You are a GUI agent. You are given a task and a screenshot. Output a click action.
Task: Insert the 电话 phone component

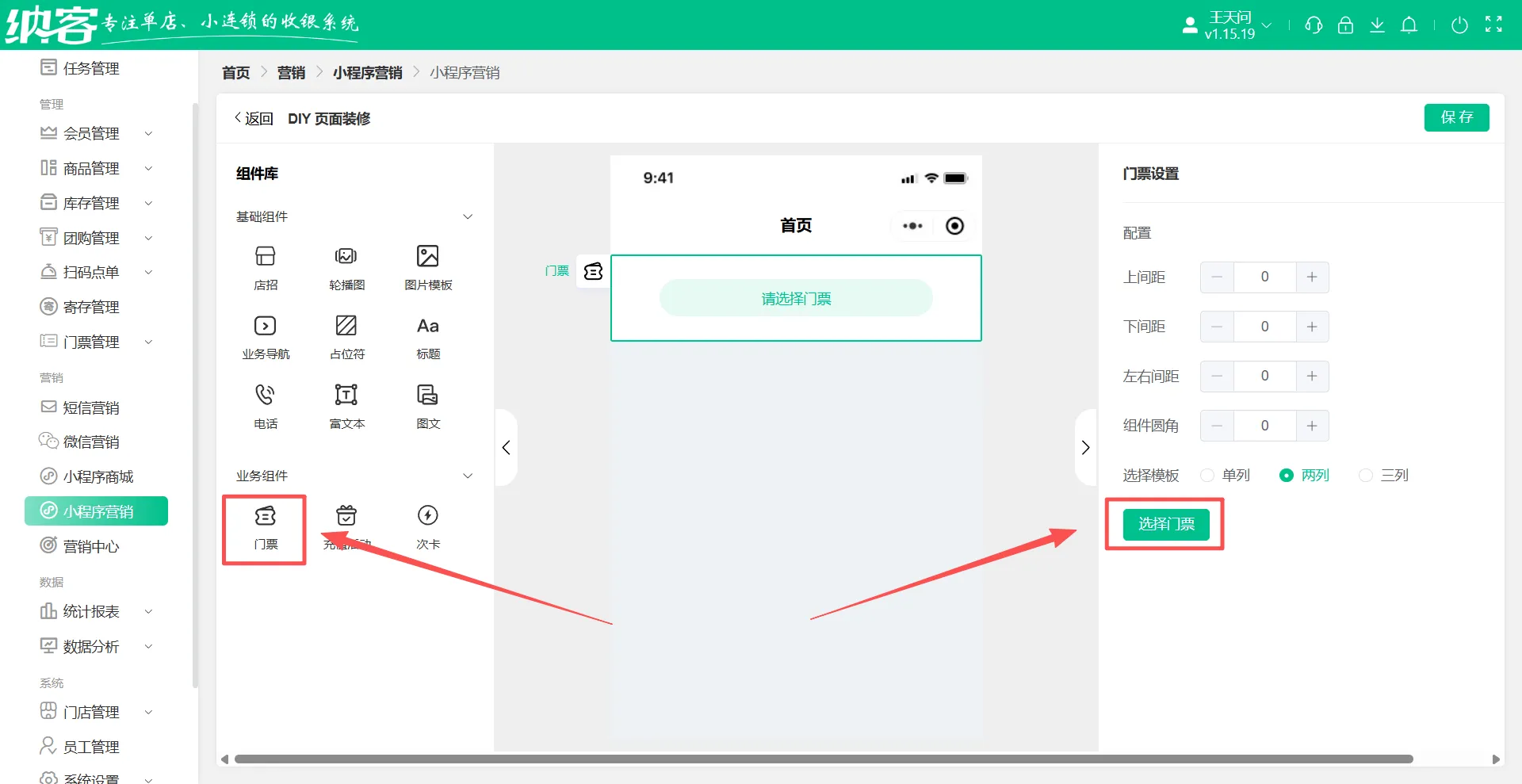click(266, 405)
